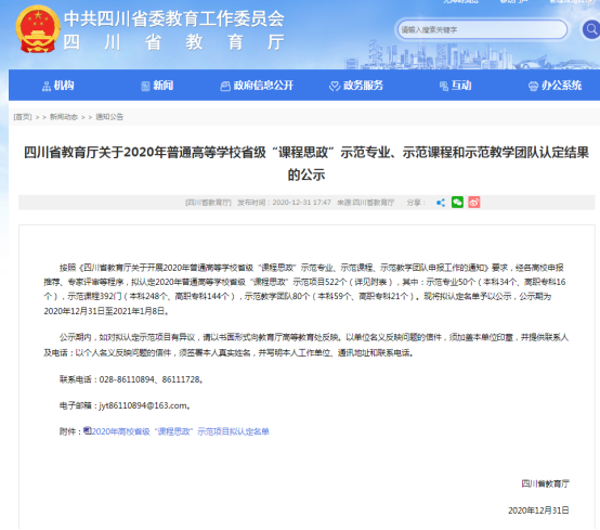Screen dimensions: 600x530
Task: Click the blue share icon
Action: coord(440,202)
